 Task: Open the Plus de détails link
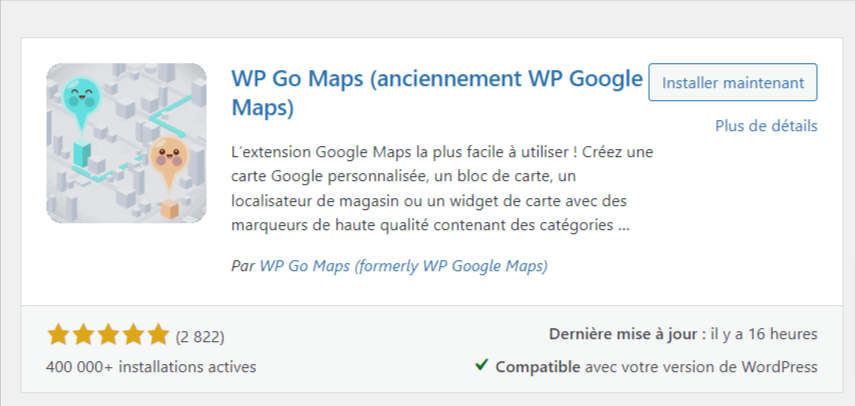pos(766,126)
